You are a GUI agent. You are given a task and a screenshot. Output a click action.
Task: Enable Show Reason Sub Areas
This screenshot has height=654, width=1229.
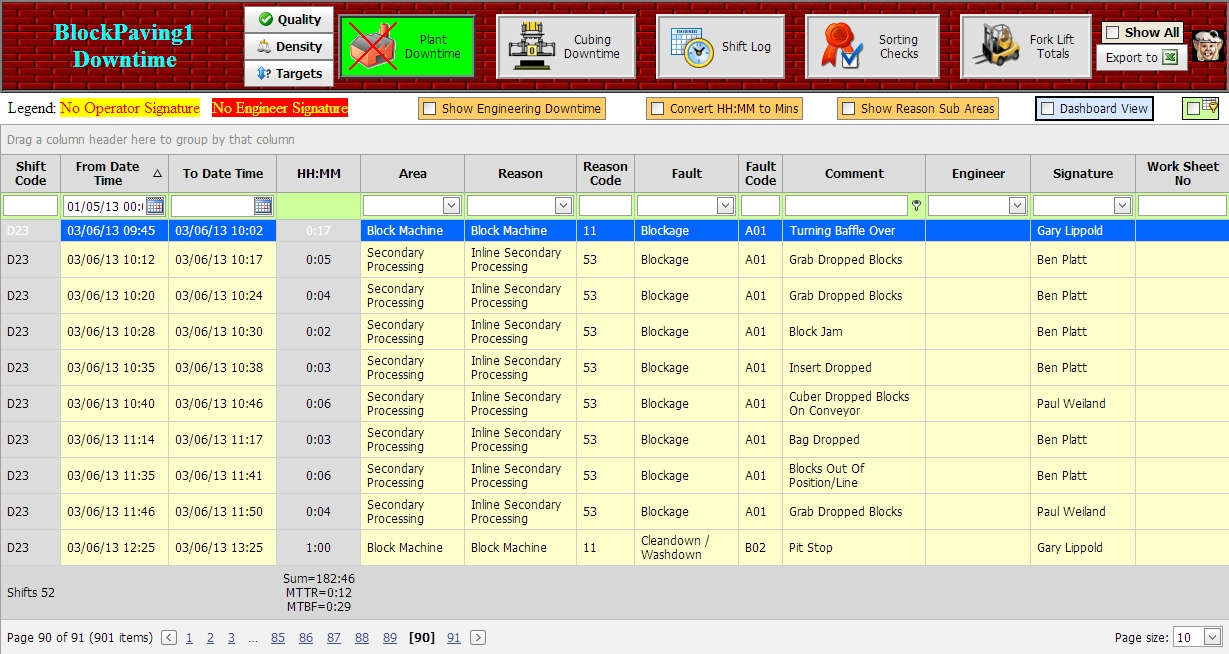click(848, 109)
